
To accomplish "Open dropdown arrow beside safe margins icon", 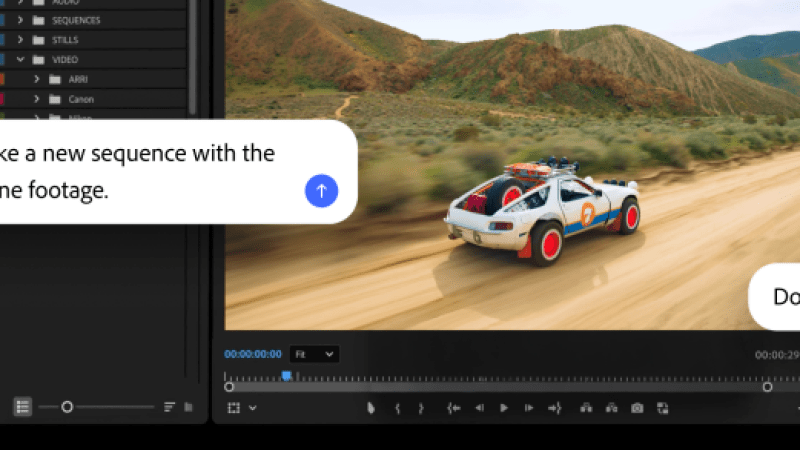I will (x=253, y=408).
